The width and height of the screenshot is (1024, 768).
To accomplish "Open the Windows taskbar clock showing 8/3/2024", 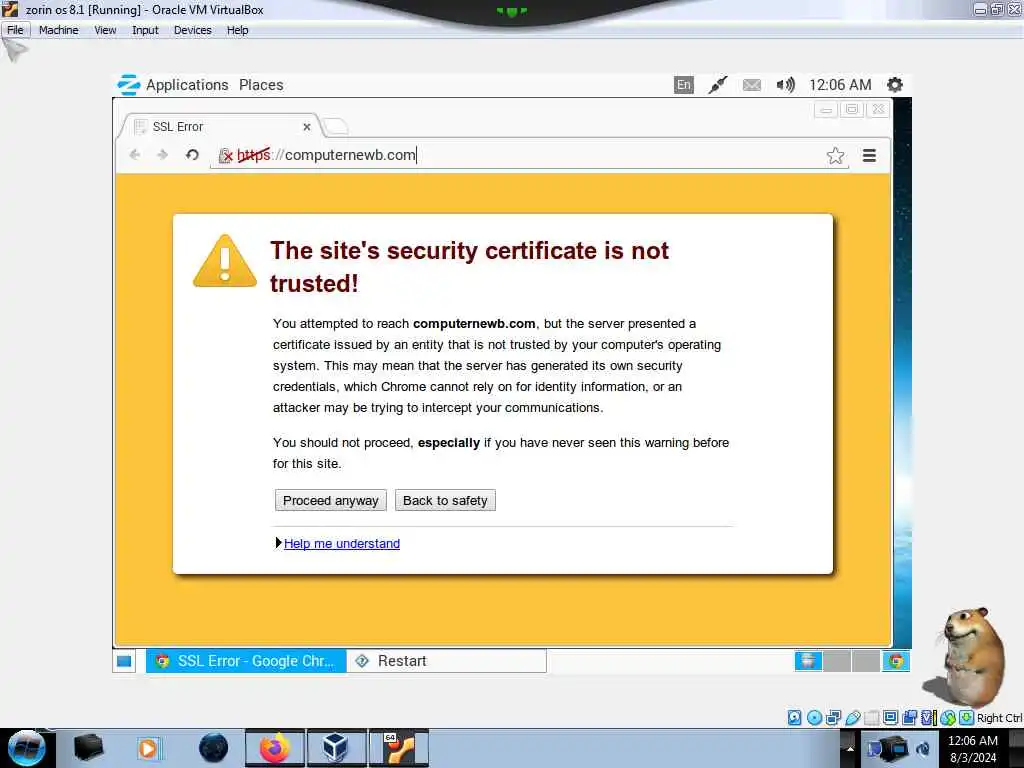I will (973, 749).
